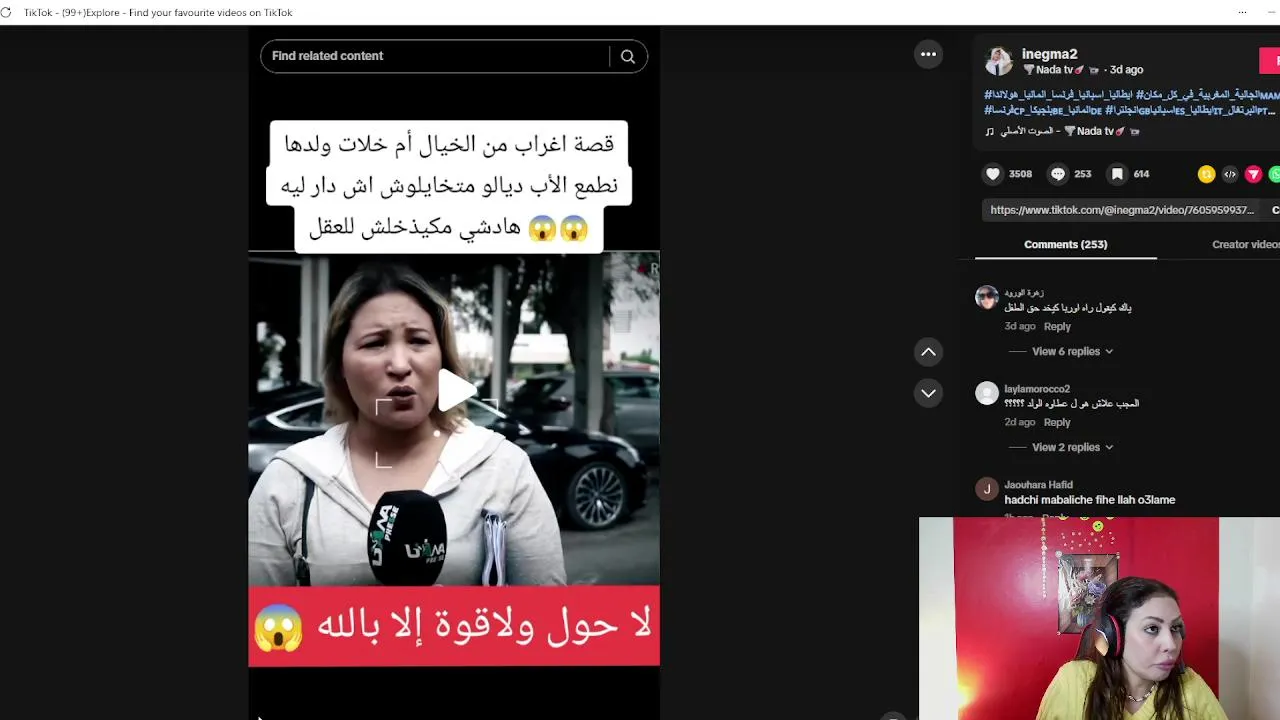Save video with bookmark icon
The image size is (1280, 720).
click(1117, 174)
